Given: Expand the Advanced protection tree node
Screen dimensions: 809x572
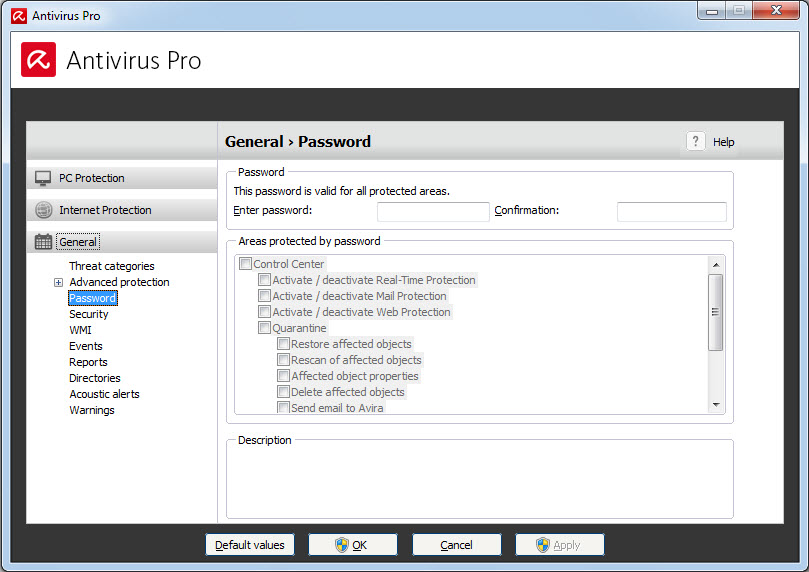Looking at the screenshot, I should coord(58,282).
